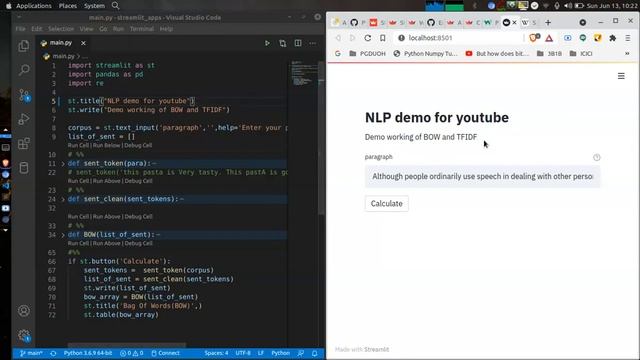
Task: Click the main branch indicator in status bar
Action: 31,353
